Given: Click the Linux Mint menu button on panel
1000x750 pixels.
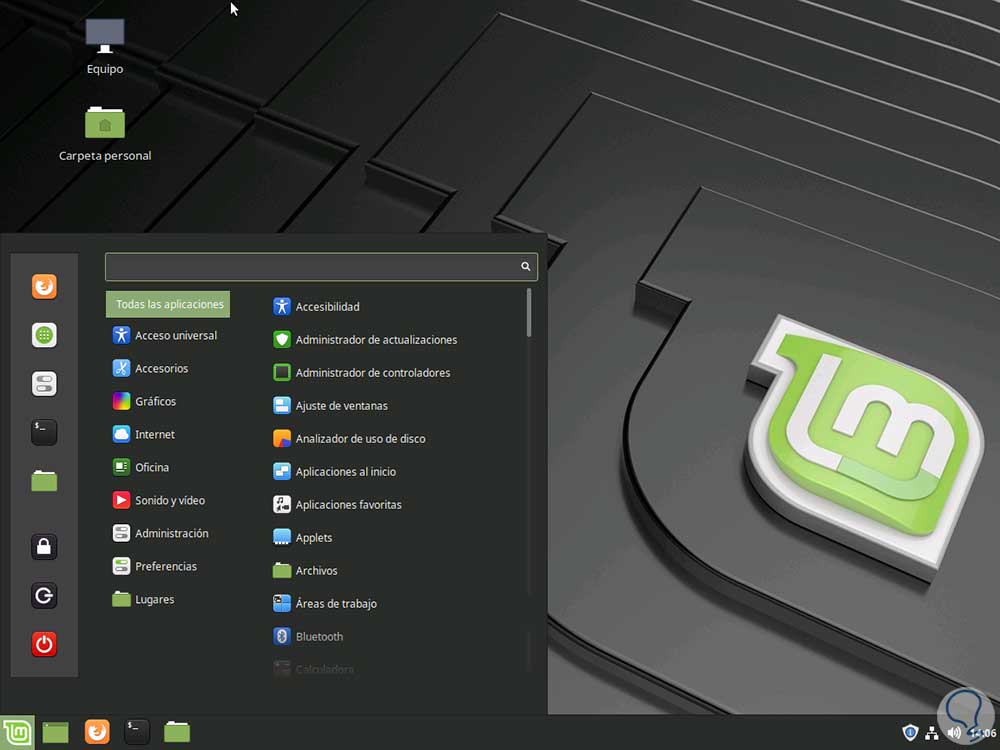Looking at the screenshot, I should point(17,732).
